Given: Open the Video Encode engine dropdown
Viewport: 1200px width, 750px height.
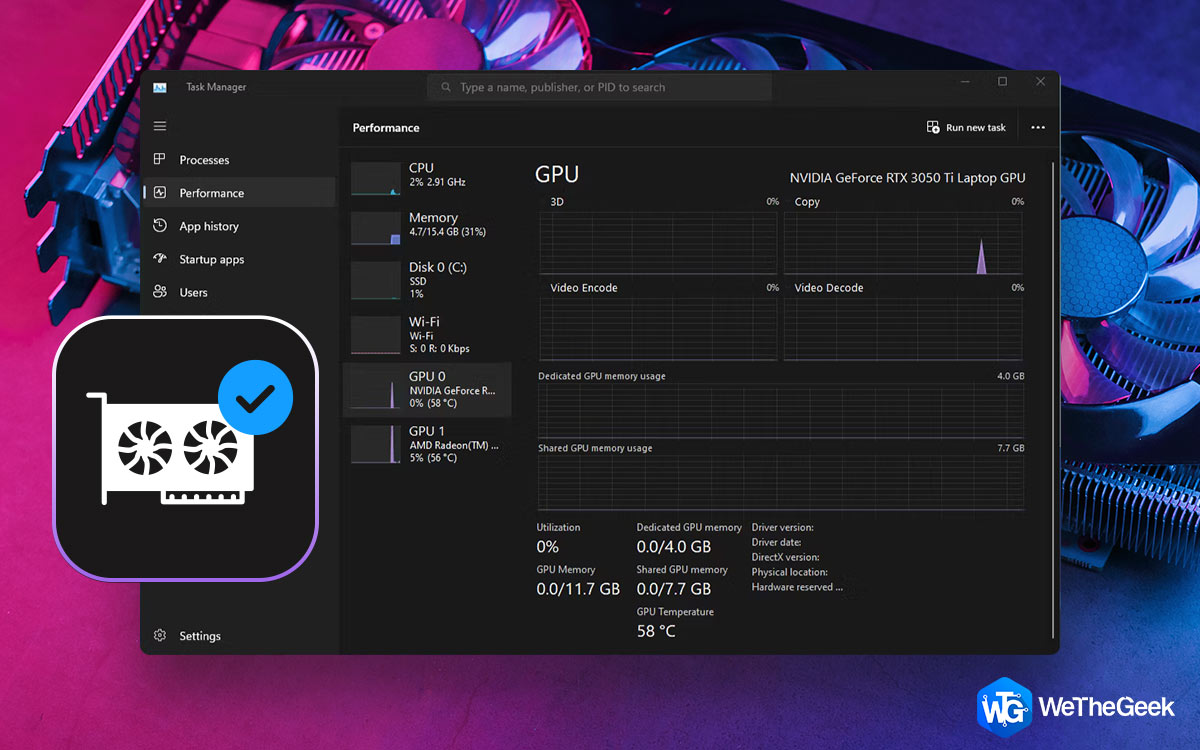Looking at the screenshot, I should tap(583, 288).
